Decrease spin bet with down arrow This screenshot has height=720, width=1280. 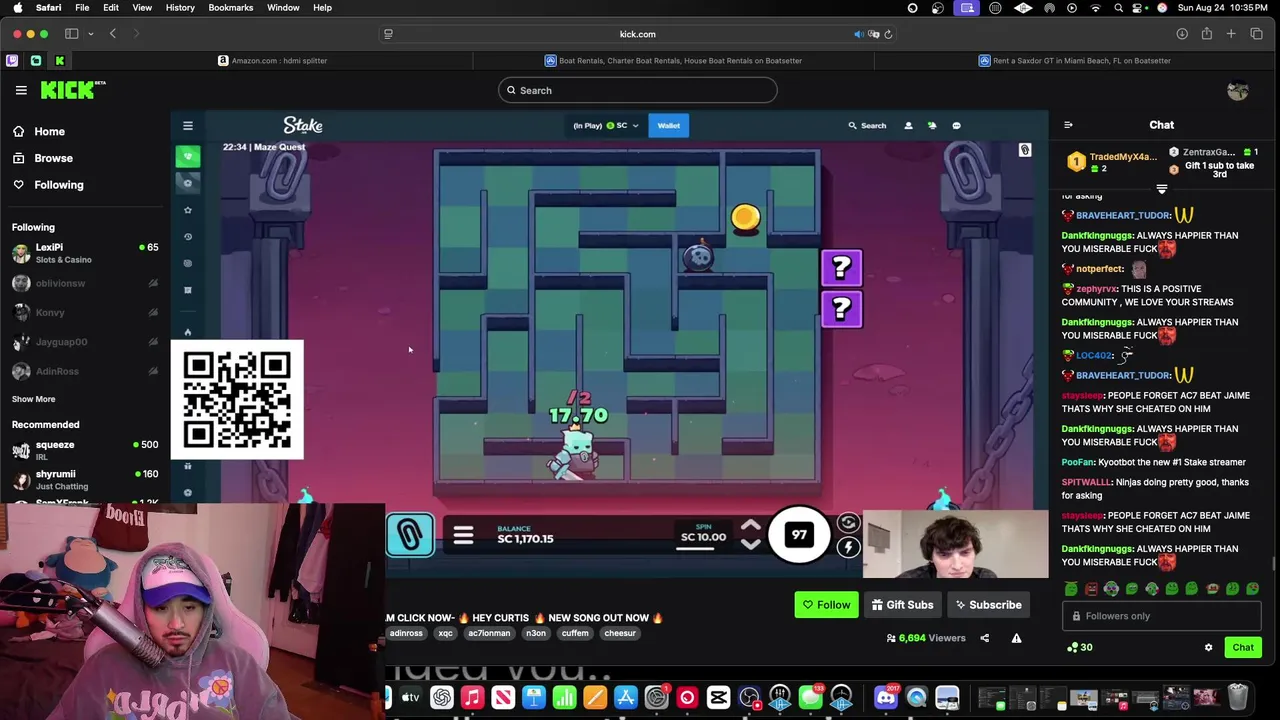pos(751,545)
